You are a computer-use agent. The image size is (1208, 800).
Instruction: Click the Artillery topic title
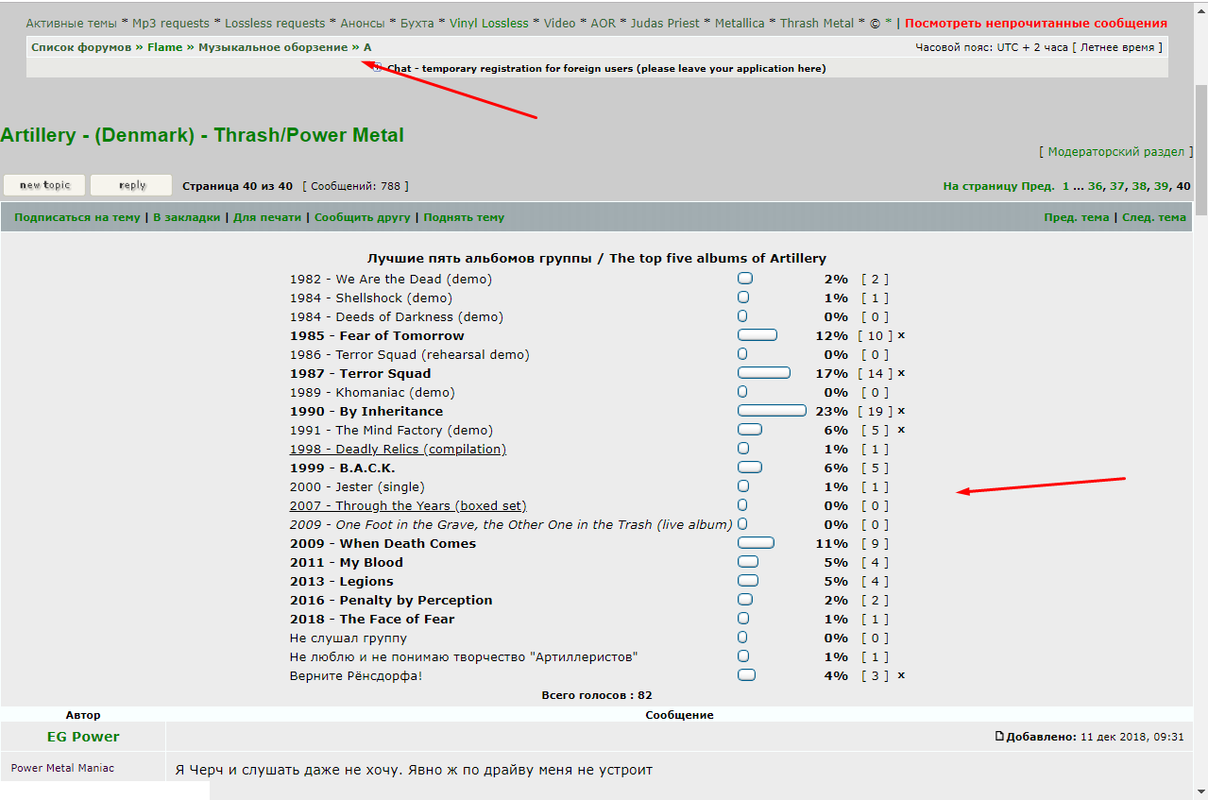click(x=202, y=135)
